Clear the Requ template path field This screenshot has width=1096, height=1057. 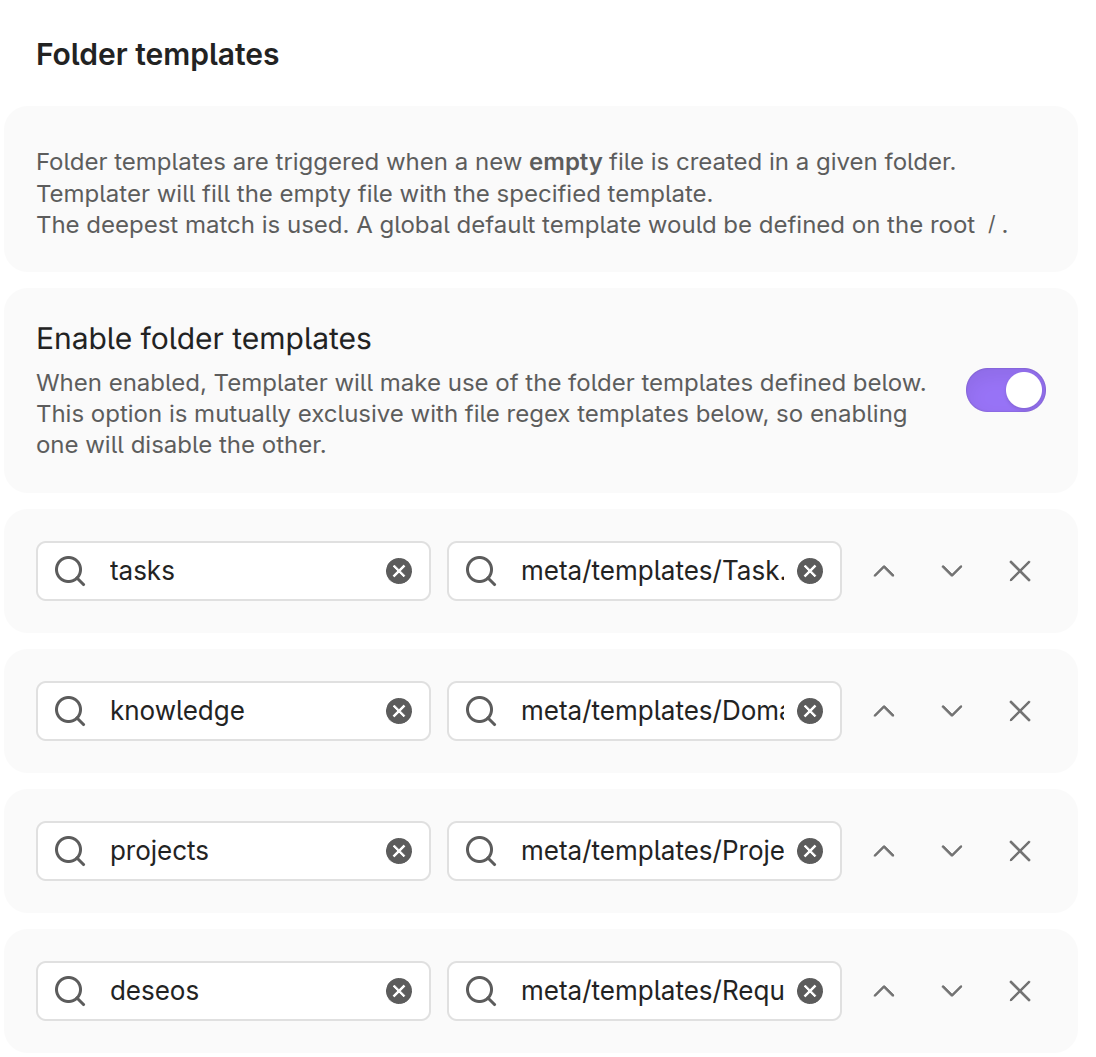click(x=810, y=991)
